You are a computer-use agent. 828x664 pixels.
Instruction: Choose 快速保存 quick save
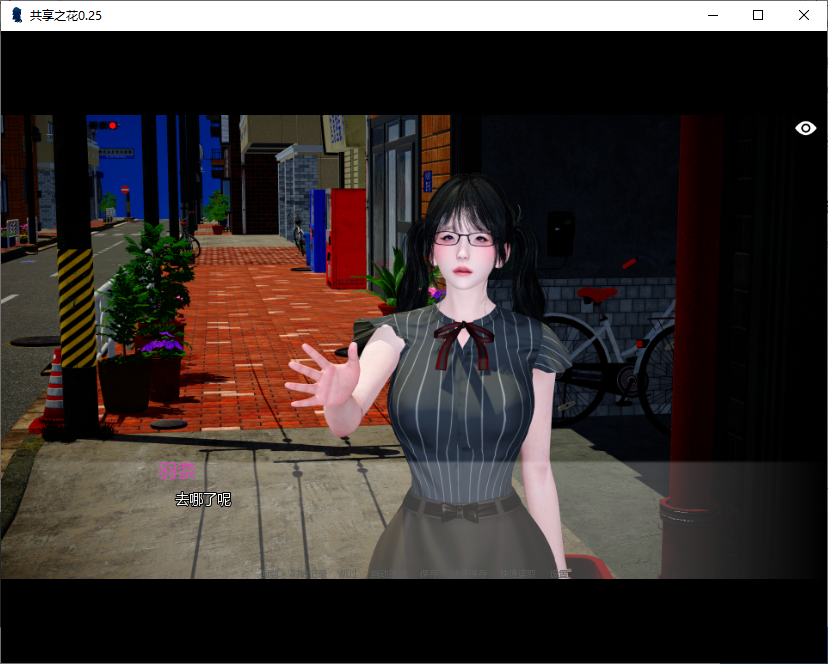coord(469,574)
